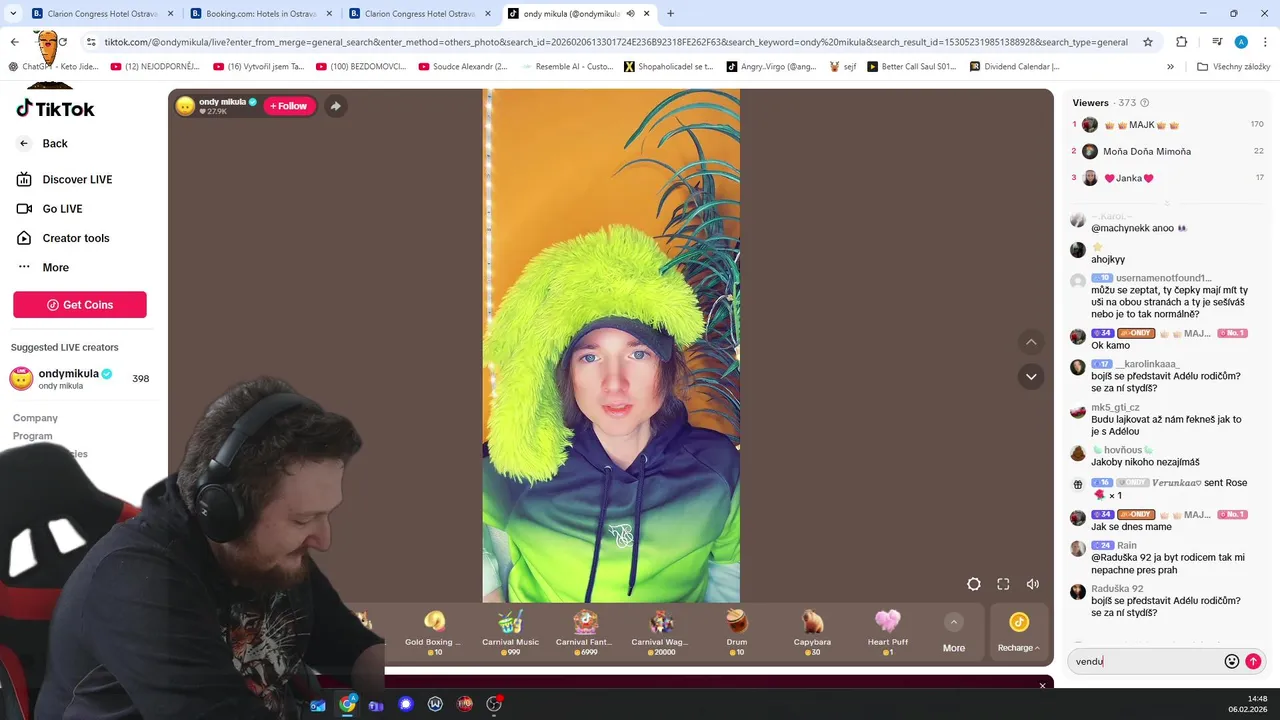Click the address bar URL
Image resolution: width=1280 pixels, height=720 pixels.
(x=615, y=42)
